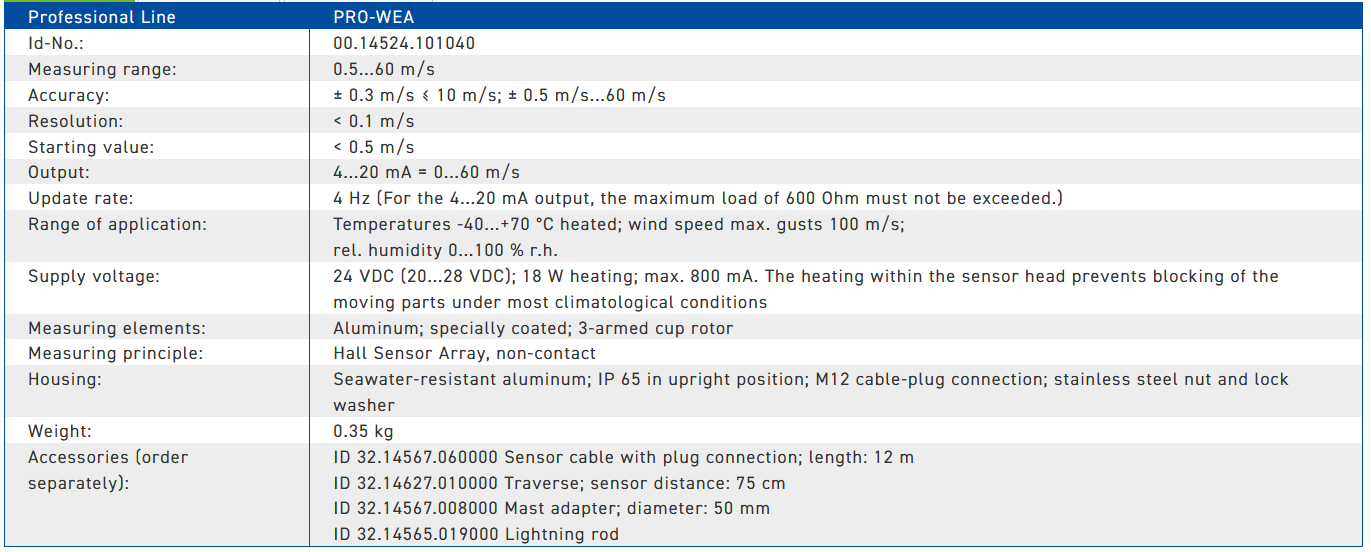The width and height of the screenshot is (1371, 552).
Task: Click the Sensor cable with plug connection accessory
Action: click(624, 457)
